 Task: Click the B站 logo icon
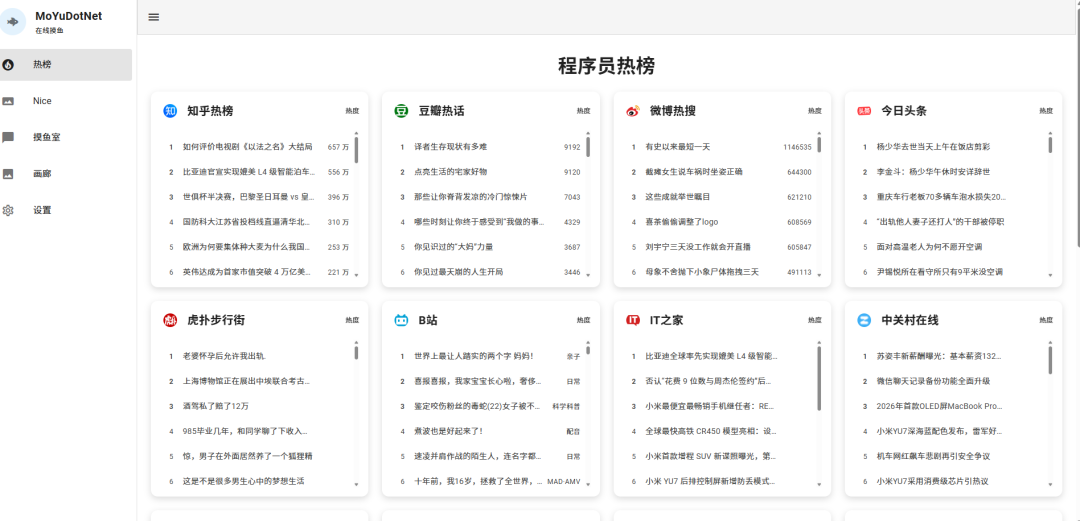click(x=402, y=320)
